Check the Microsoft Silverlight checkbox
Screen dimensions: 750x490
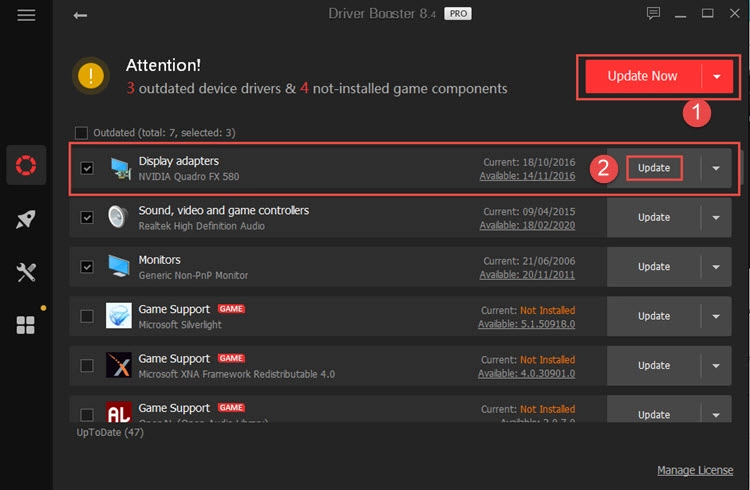coord(87,316)
